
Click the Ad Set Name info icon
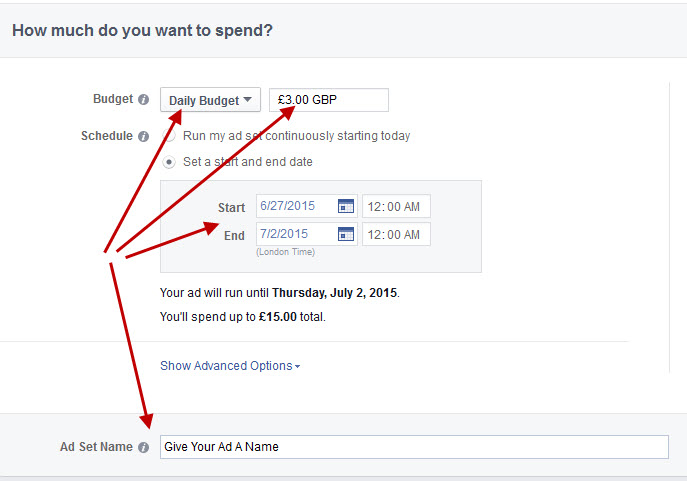coord(143,447)
